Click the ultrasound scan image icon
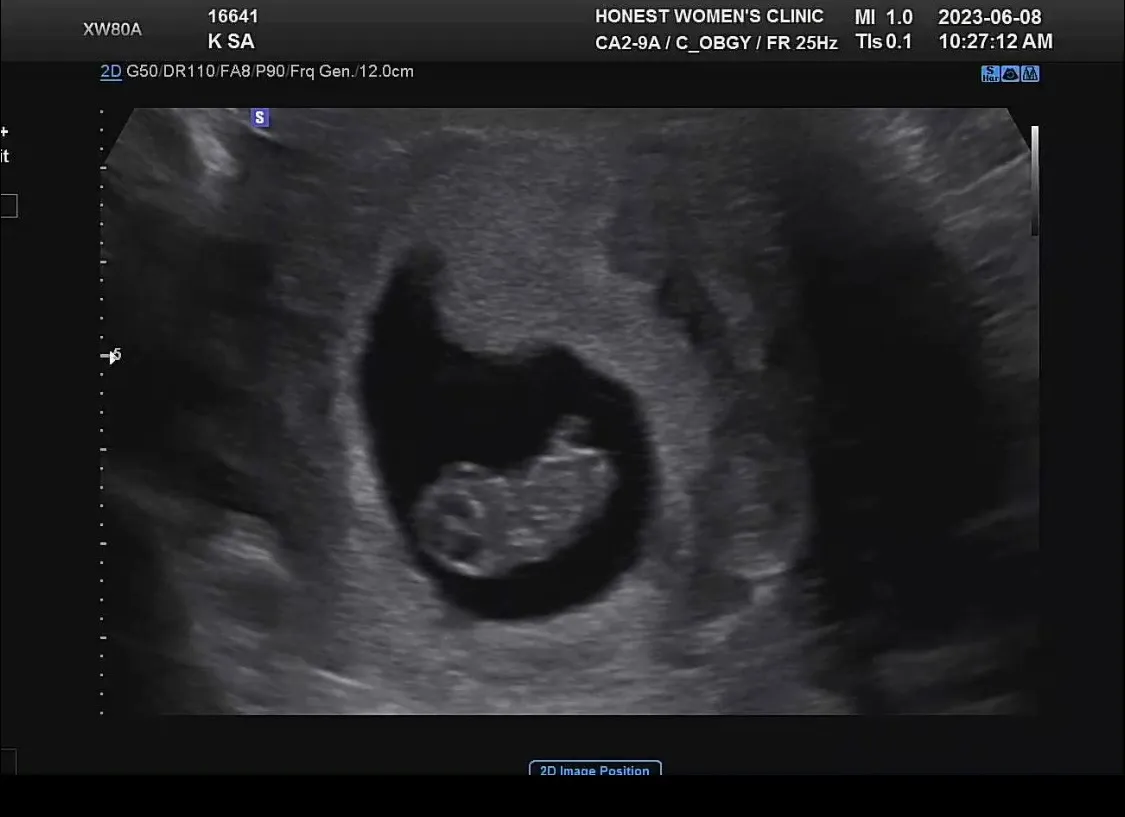This screenshot has width=1125, height=817. [x=1010, y=74]
